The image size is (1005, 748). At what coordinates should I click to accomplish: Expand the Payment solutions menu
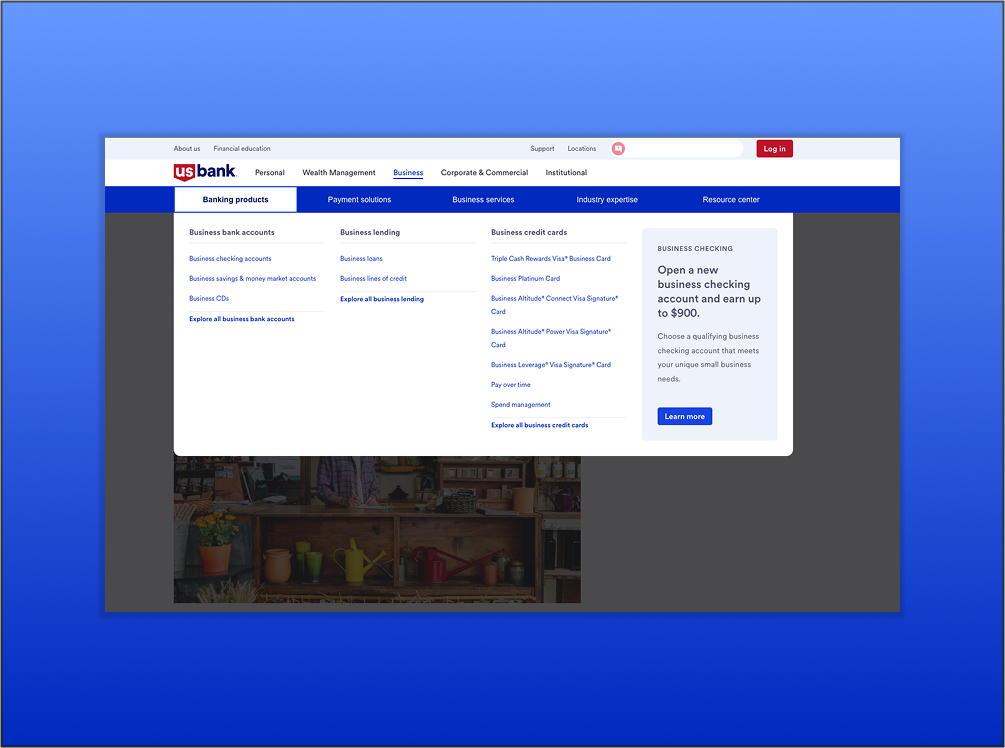(x=359, y=200)
